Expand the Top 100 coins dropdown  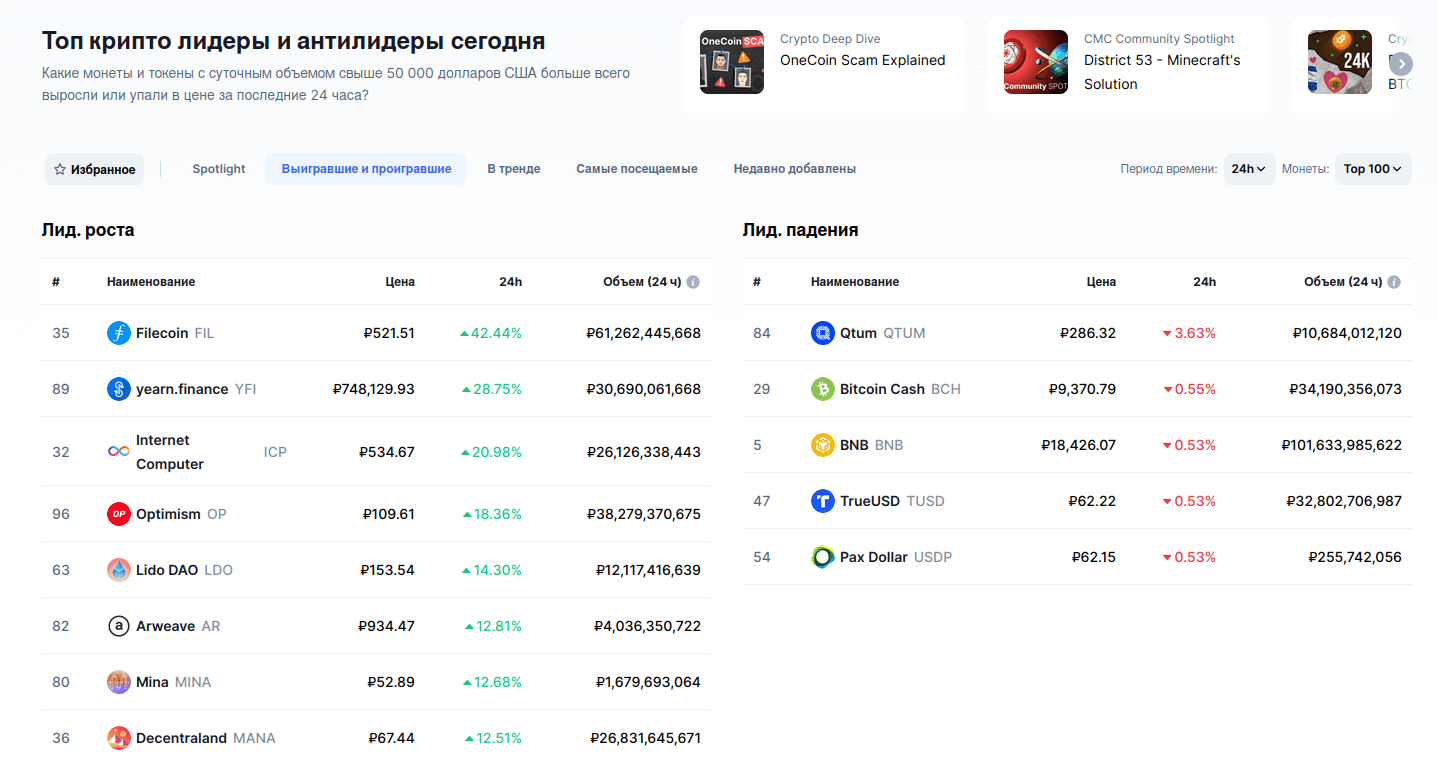(x=1372, y=169)
